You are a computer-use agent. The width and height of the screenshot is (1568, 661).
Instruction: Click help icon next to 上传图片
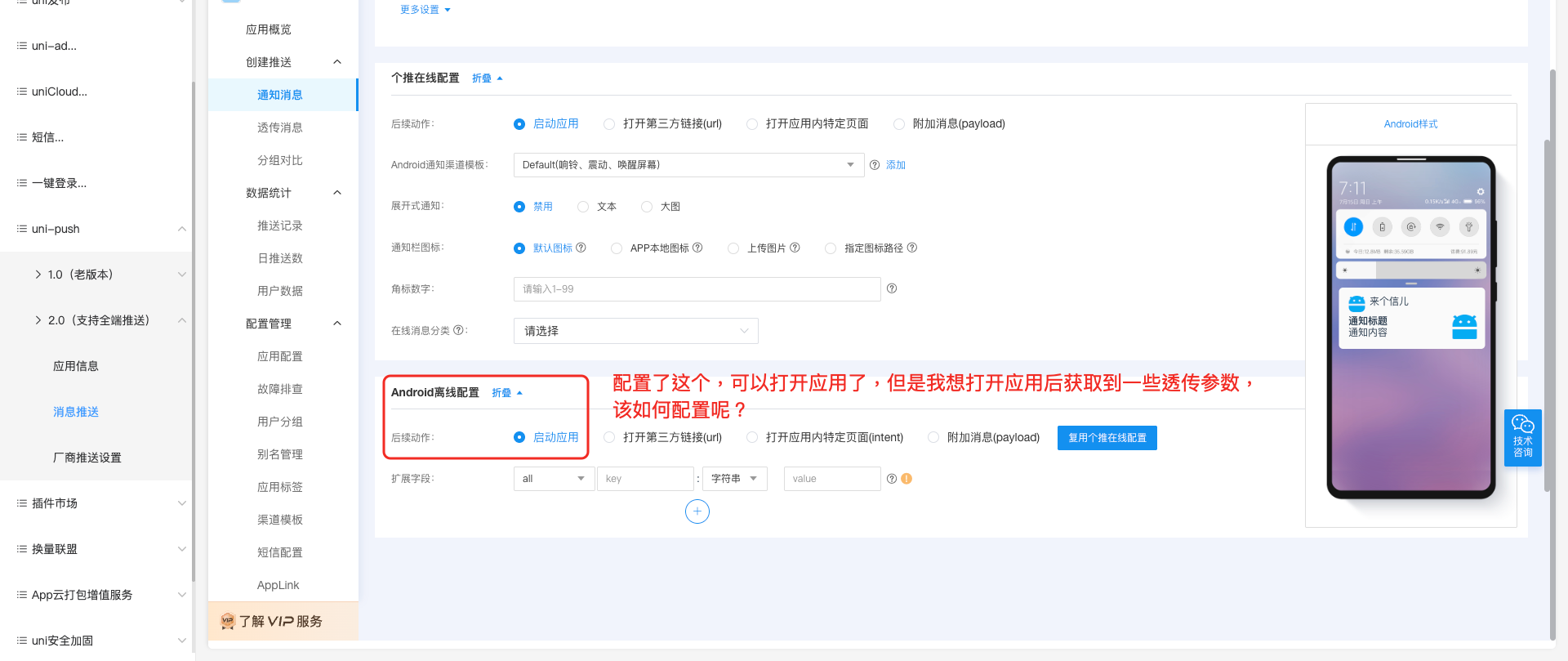coord(795,248)
